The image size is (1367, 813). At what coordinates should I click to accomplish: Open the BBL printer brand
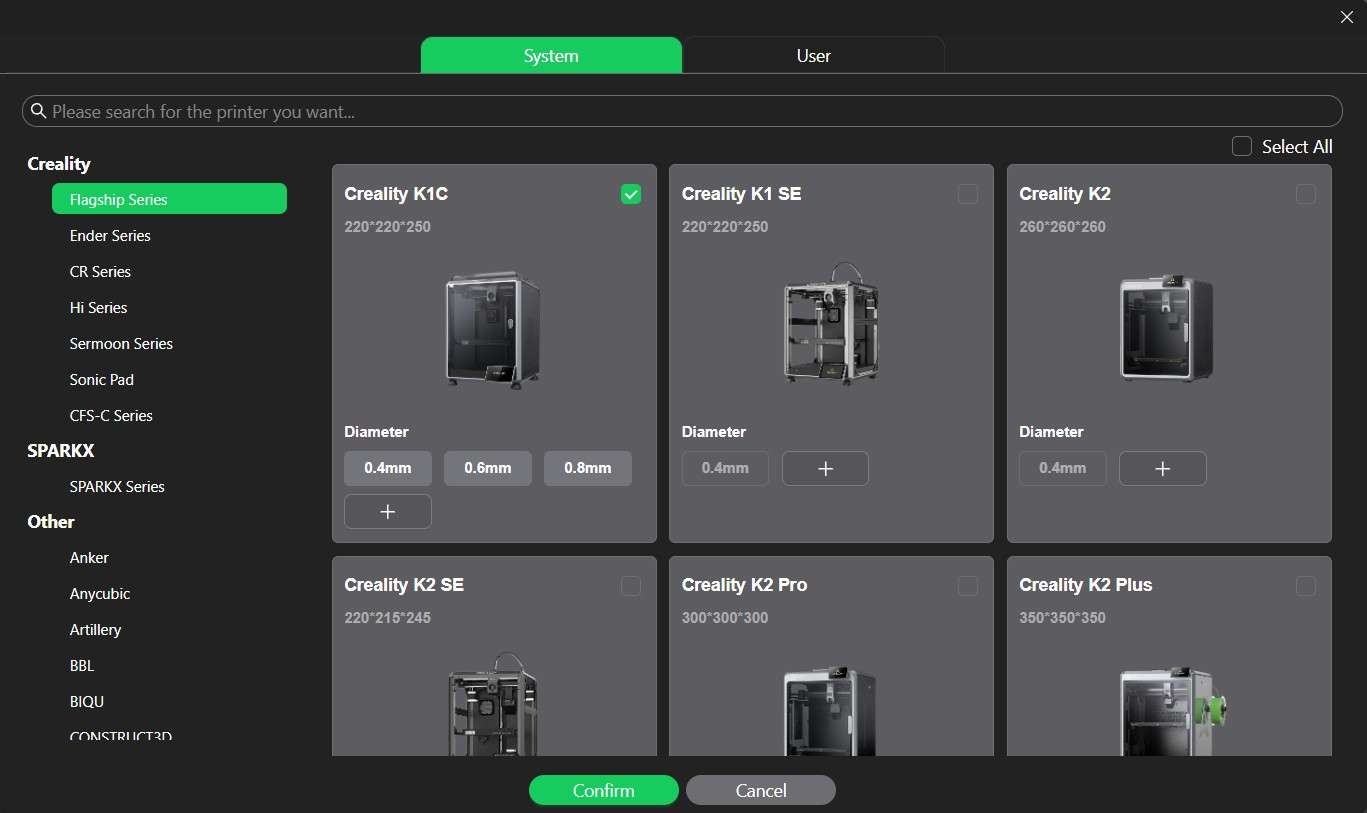(82, 665)
